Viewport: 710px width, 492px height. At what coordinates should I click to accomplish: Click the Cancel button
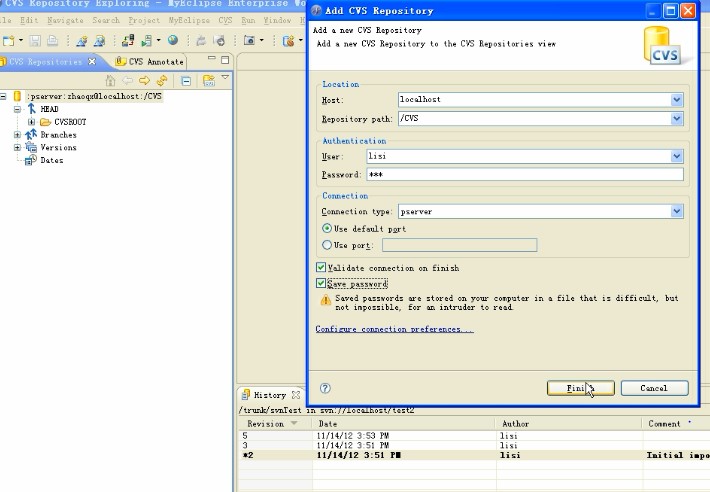[x=654, y=388]
